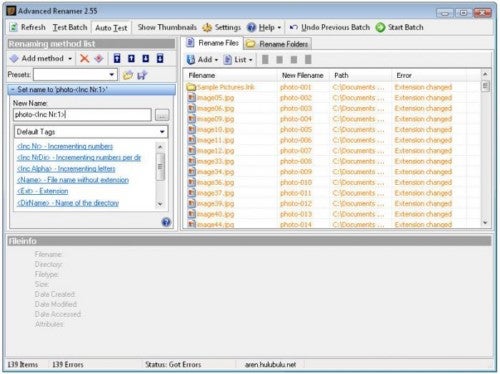500x374 pixels.
Task: Insert the Inc Alpha incrementing letters tag
Action: pos(66,169)
